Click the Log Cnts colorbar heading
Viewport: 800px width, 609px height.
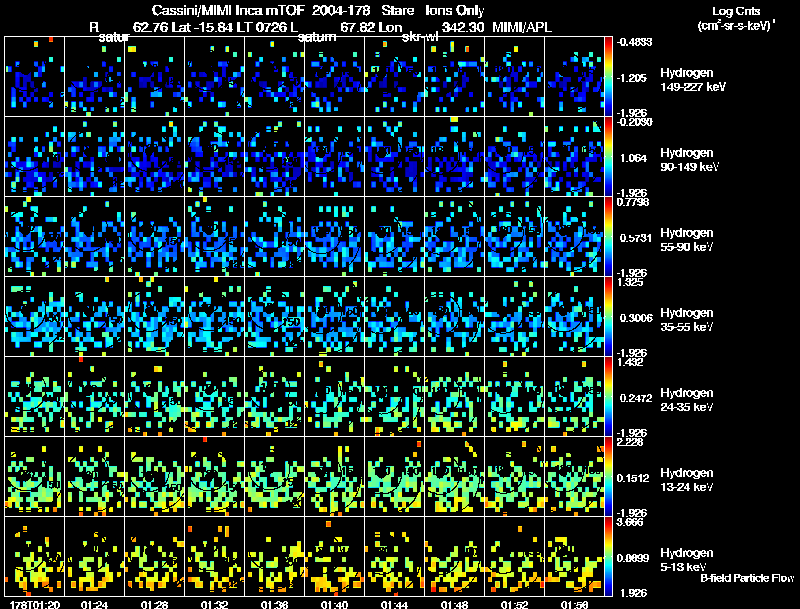point(736,11)
